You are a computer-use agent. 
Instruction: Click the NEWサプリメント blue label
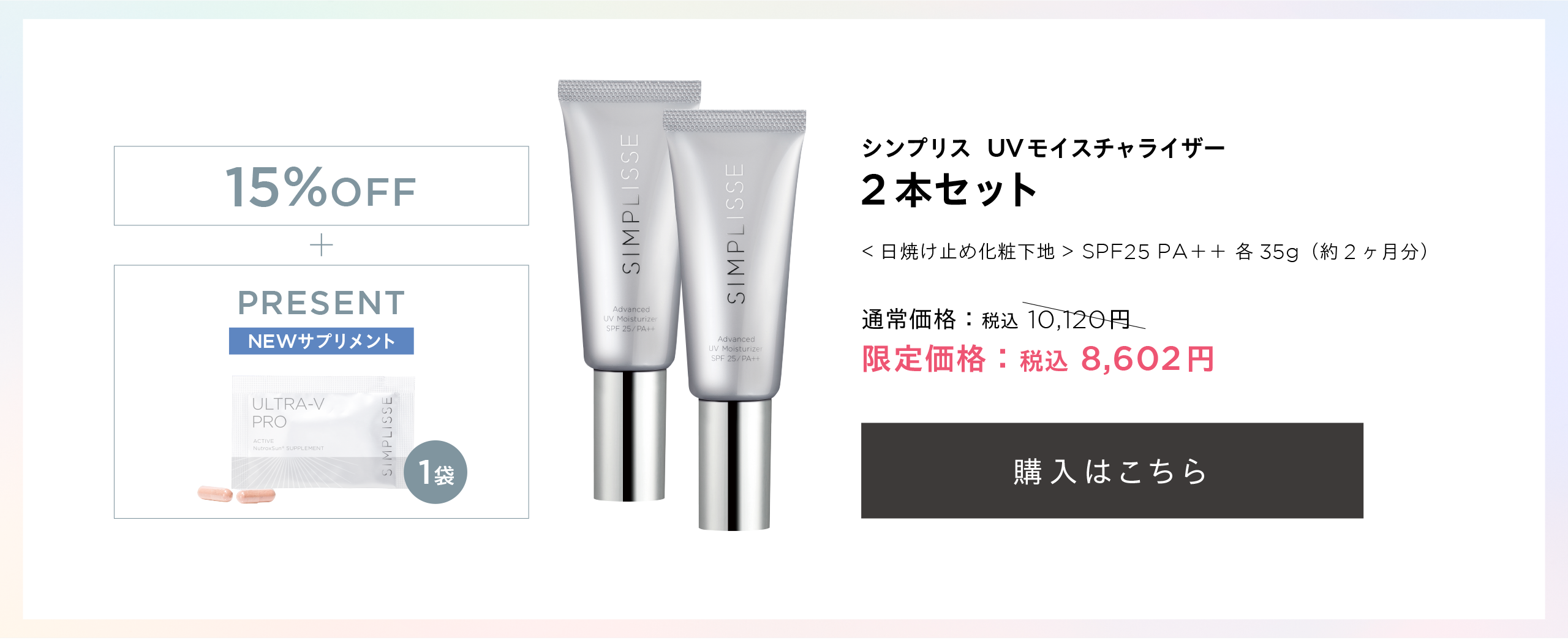tap(321, 341)
